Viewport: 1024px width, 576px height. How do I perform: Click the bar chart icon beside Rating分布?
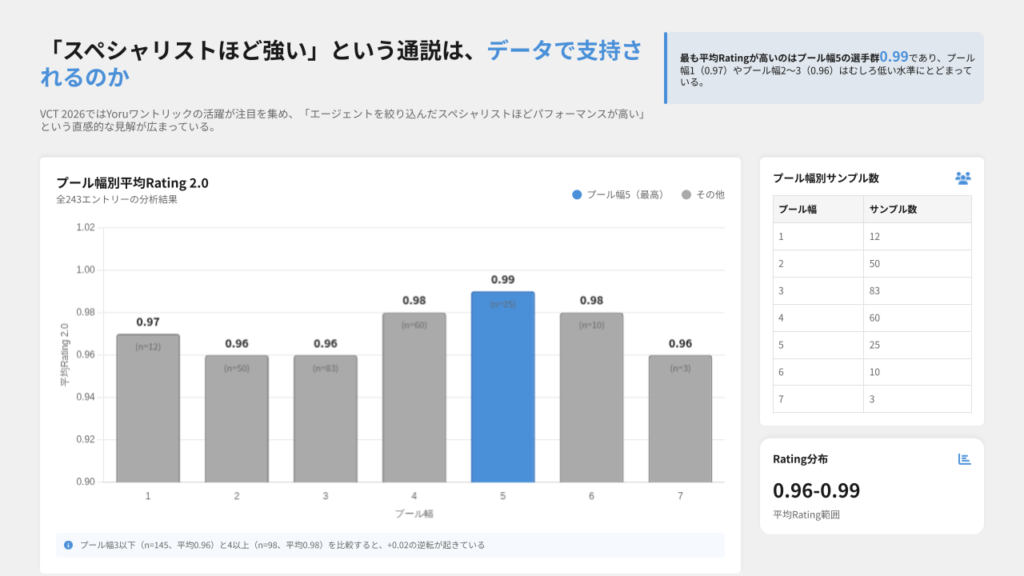pos(964,459)
